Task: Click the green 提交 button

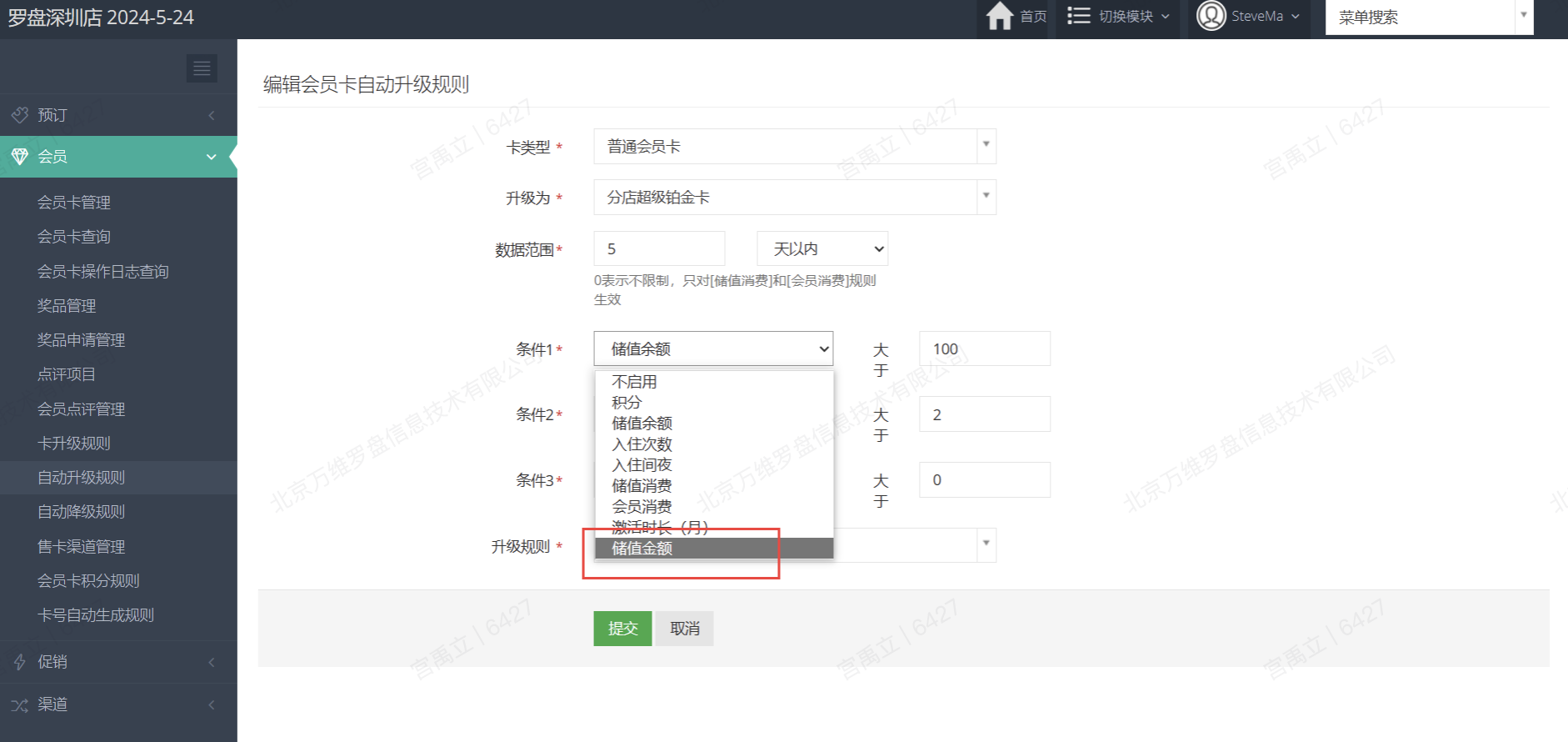Action: pos(622,629)
